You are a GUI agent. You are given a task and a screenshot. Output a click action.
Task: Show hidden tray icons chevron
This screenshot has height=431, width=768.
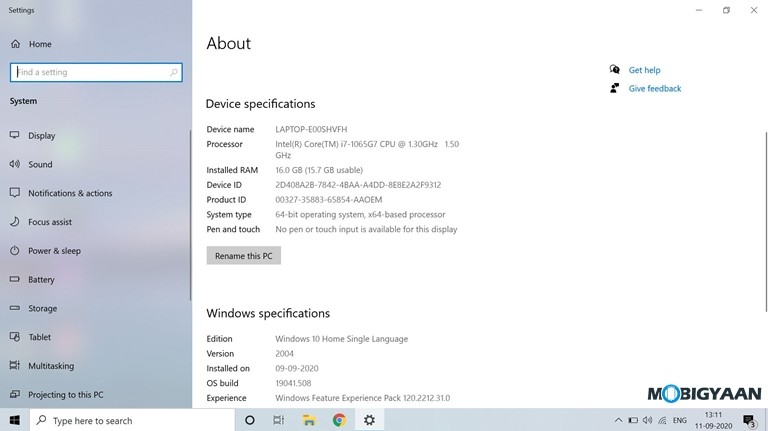[x=618, y=420]
